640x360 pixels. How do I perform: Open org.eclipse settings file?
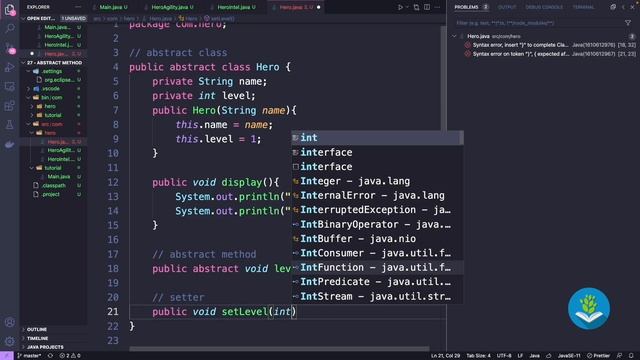pyautogui.click(x=53, y=80)
